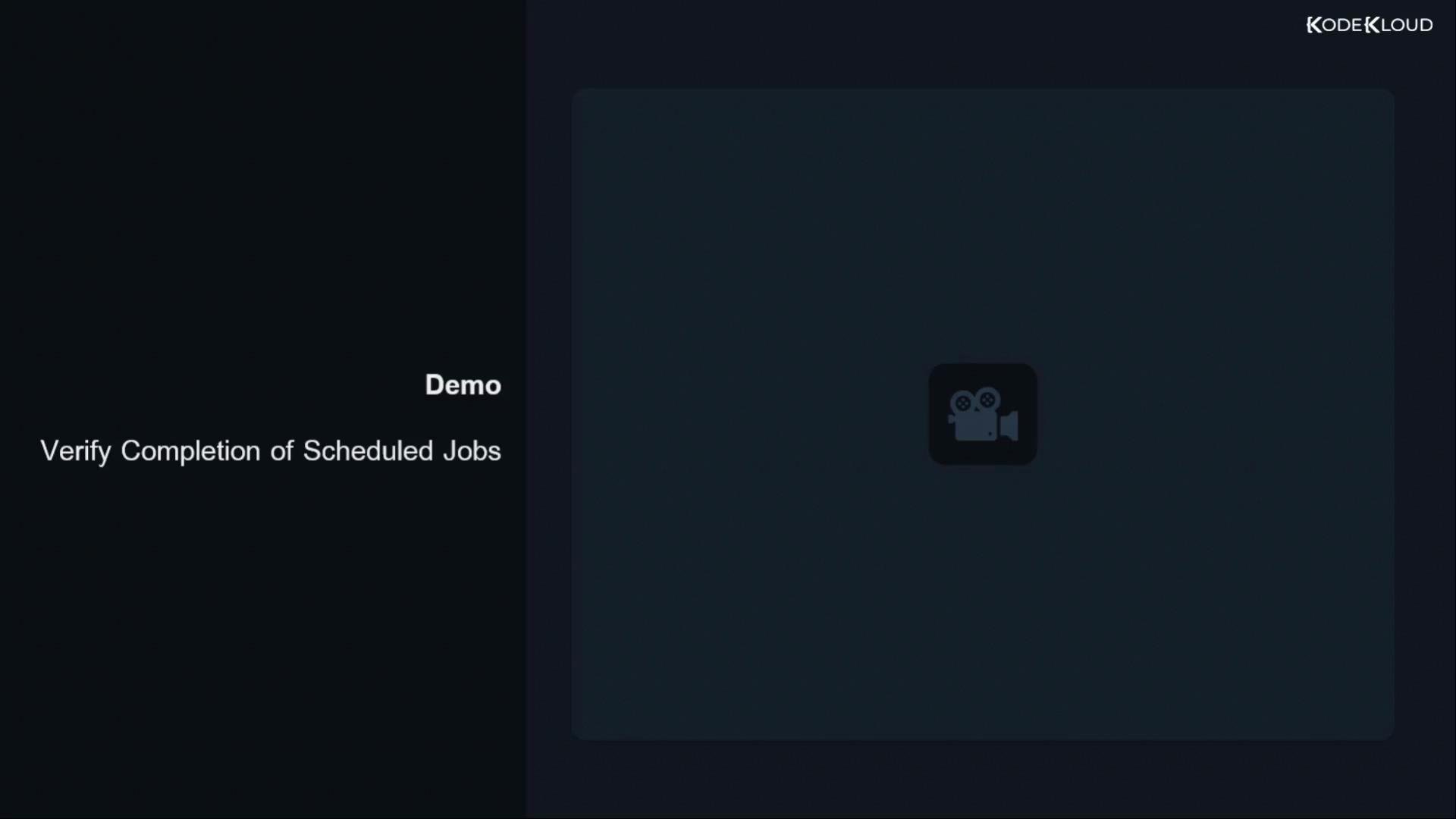Click the KodeKloud logo in the corner
The image size is (1456, 819).
pyautogui.click(x=1370, y=25)
